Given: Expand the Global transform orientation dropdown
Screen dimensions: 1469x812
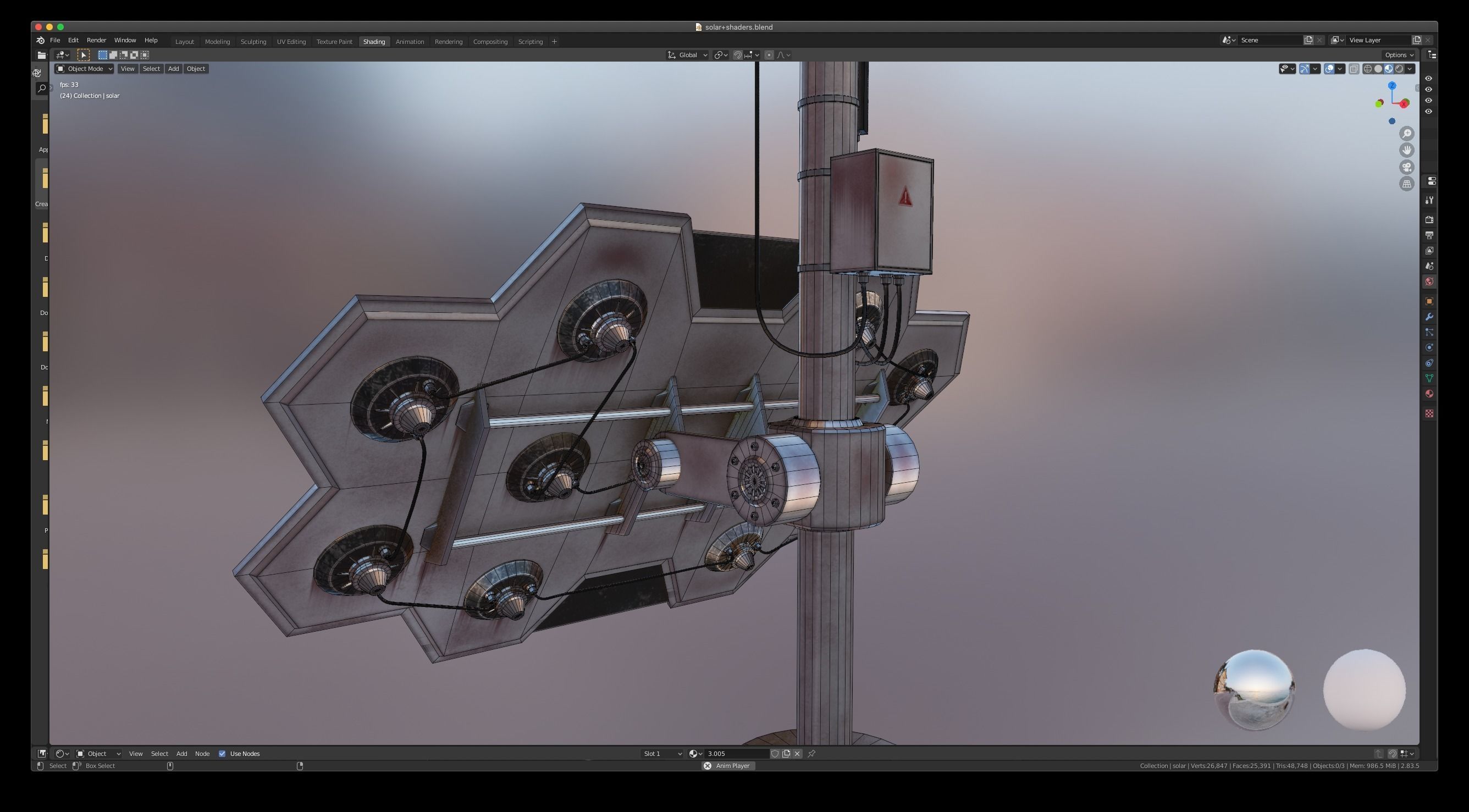Looking at the screenshot, I should tap(688, 55).
